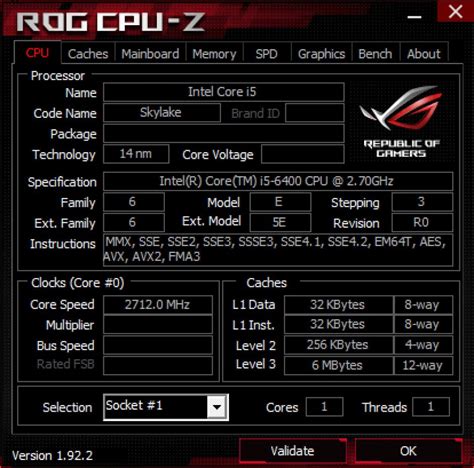
Task: Go to the Memory tab
Action: tap(214, 54)
